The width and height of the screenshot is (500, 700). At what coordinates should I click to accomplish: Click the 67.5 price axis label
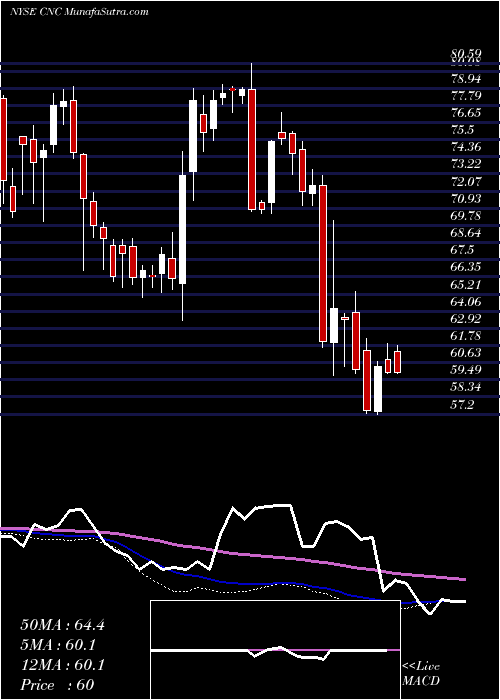point(463,250)
